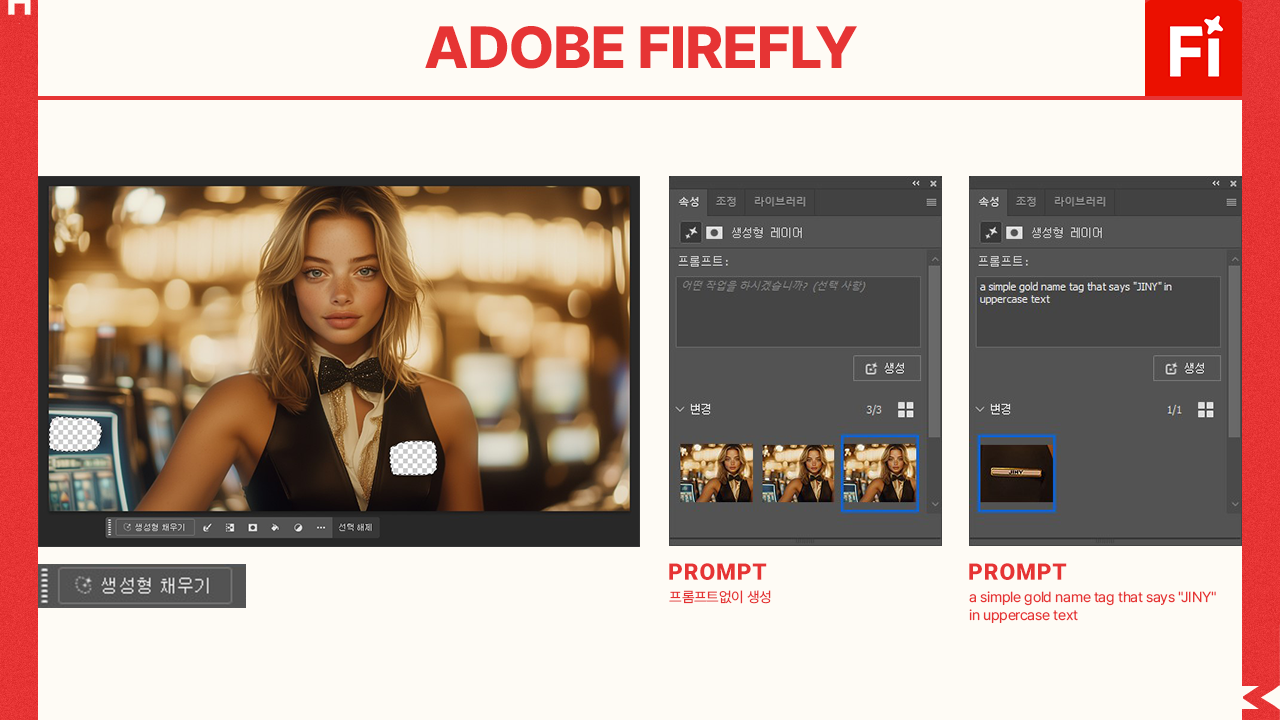The image size is (1280, 720).
Task: Click 생성형 채우기 in the canvas taskbar
Action: click(155, 527)
